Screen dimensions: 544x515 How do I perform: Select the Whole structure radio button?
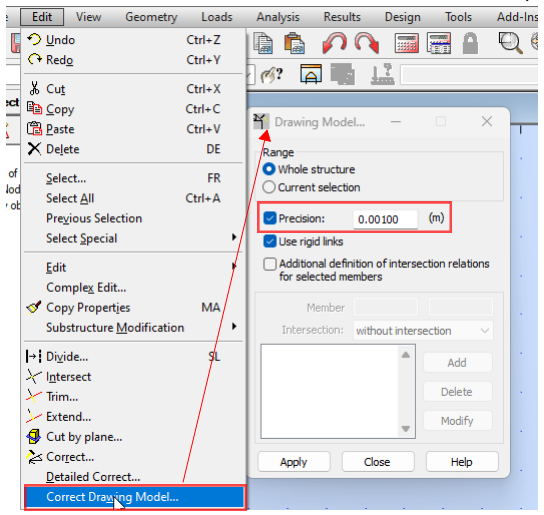(x=269, y=169)
